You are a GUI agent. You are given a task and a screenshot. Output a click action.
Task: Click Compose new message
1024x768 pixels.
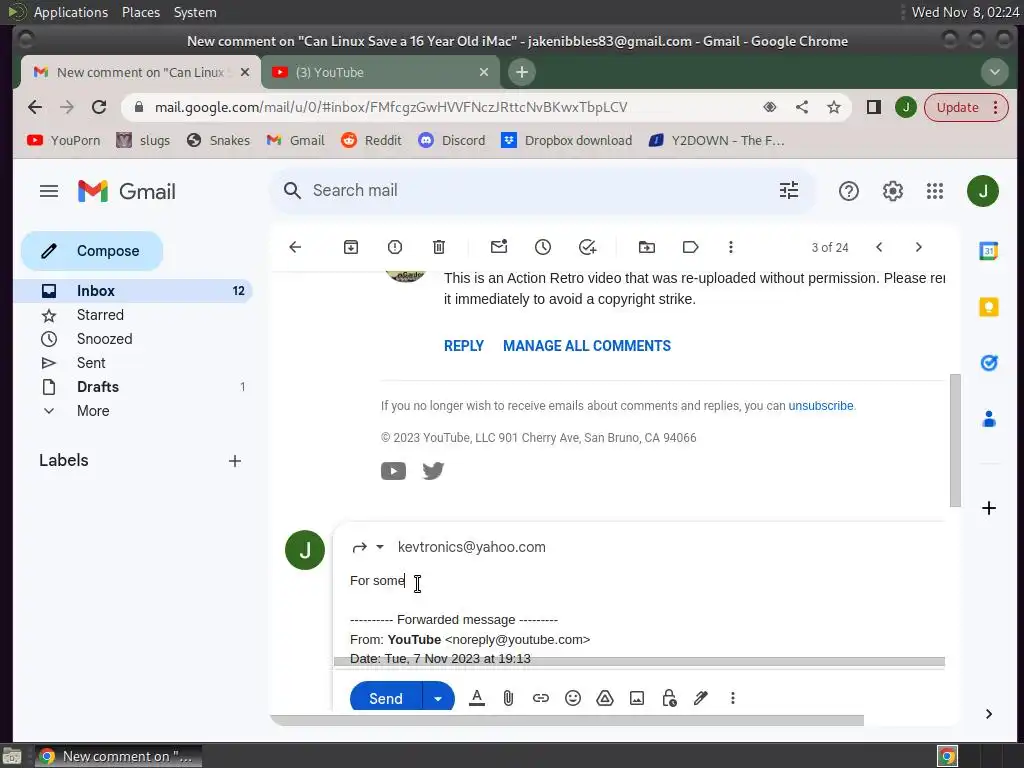click(92, 251)
